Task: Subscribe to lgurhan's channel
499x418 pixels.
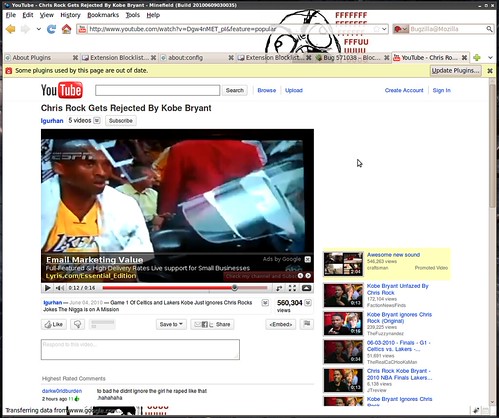Action: (x=121, y=121)
